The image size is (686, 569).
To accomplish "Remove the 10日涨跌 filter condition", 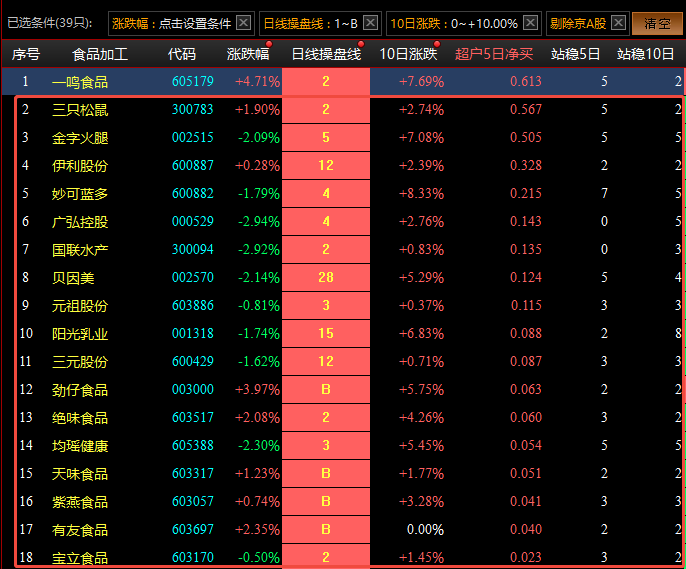I will pyautogui.click(x=531, y=23).
